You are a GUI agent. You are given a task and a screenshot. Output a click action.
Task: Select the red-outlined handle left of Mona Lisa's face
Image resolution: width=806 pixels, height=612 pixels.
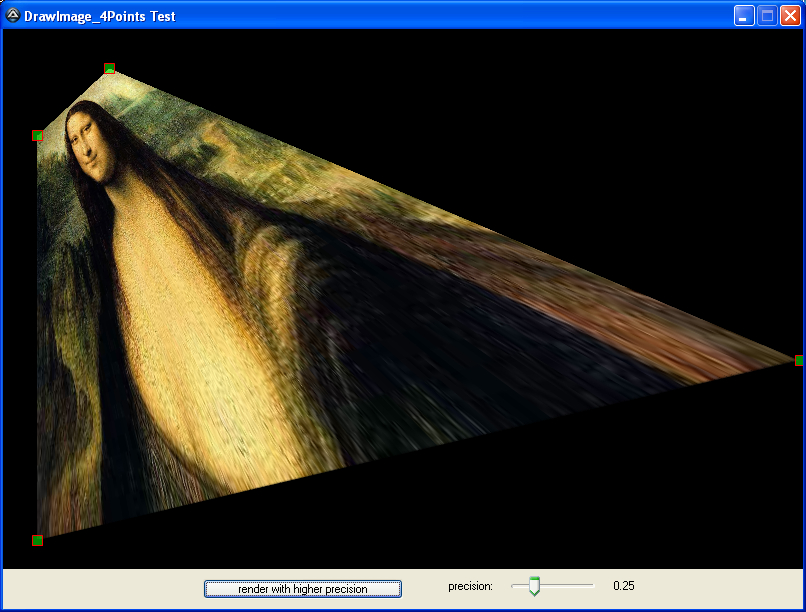pyautogui.click(x=38, y=135)
